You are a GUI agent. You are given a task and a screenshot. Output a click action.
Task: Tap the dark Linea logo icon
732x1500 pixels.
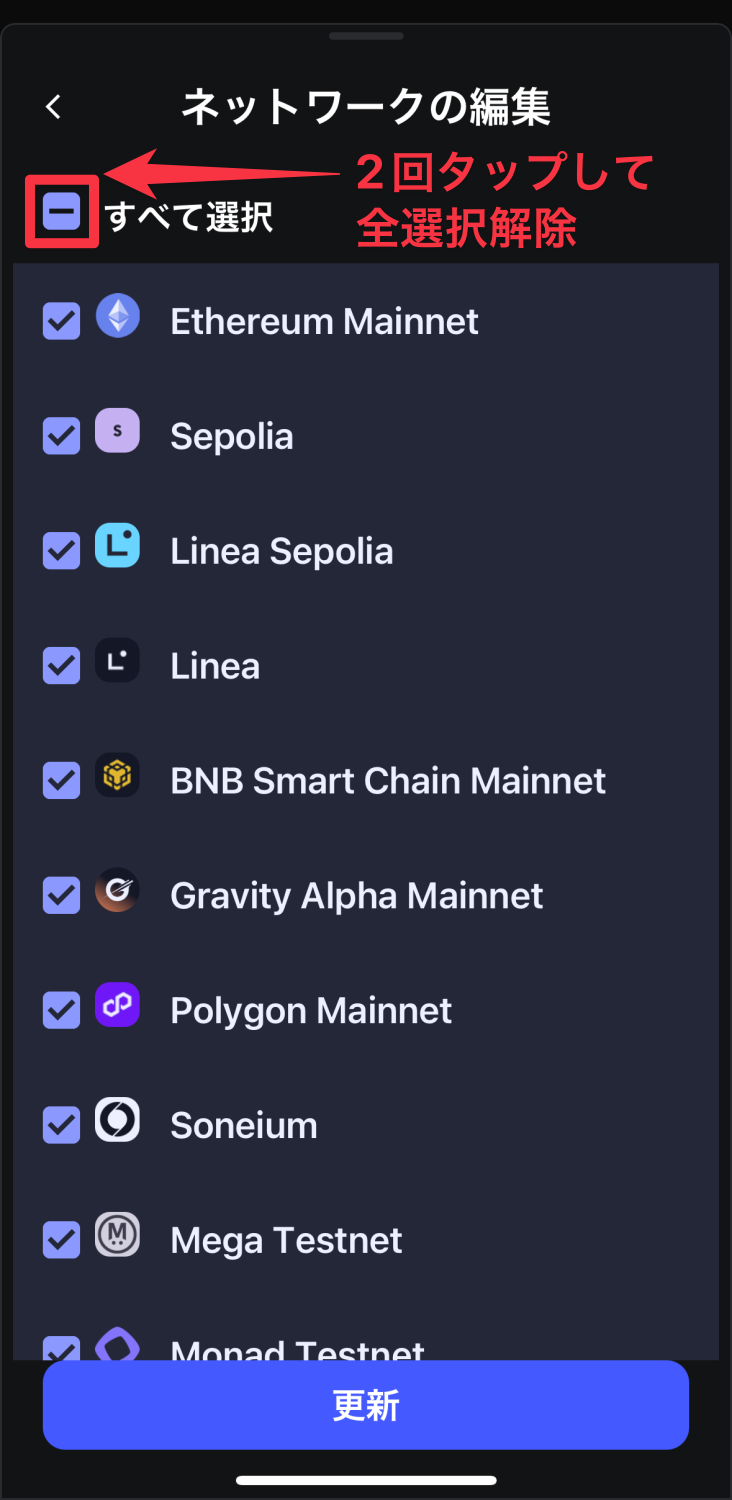[118, 661]
